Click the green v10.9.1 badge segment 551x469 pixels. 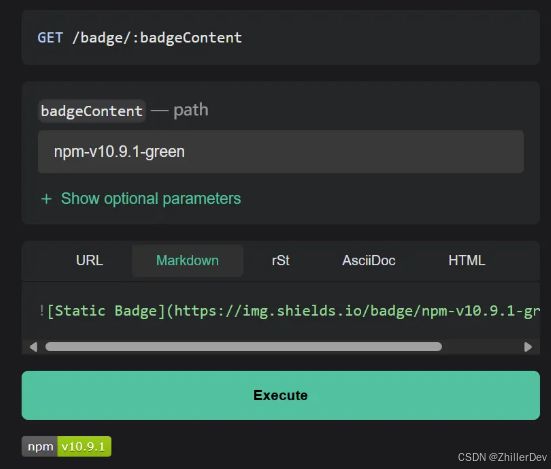pos(84,447)
